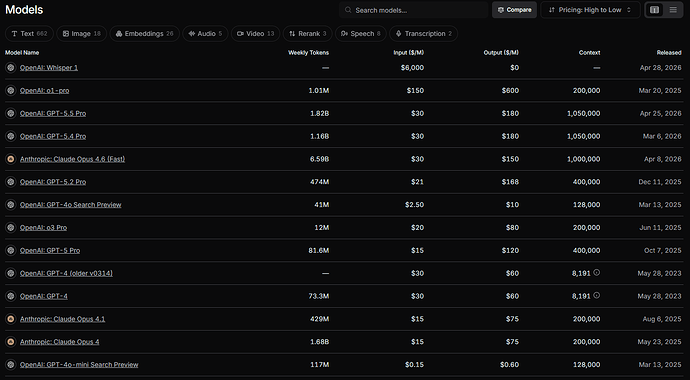690x380 pixels.
Task: Click the 6.59B weekly tokens value
Action: (319, 159)
